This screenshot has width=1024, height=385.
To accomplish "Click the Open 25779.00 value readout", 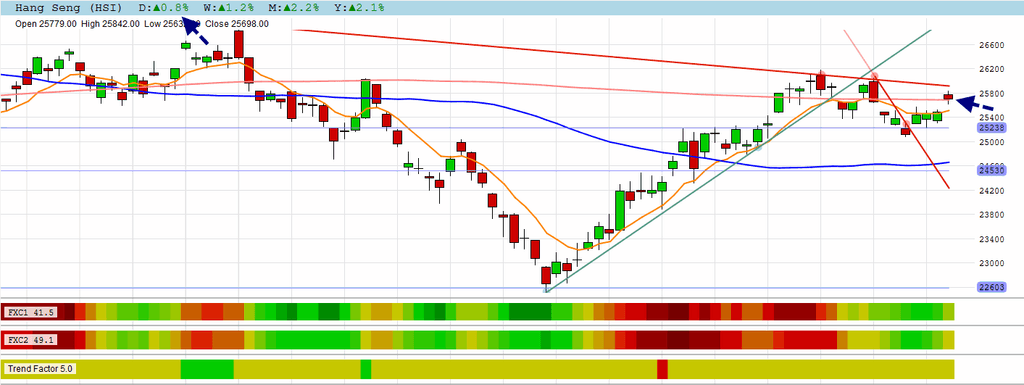I will 46,23.
